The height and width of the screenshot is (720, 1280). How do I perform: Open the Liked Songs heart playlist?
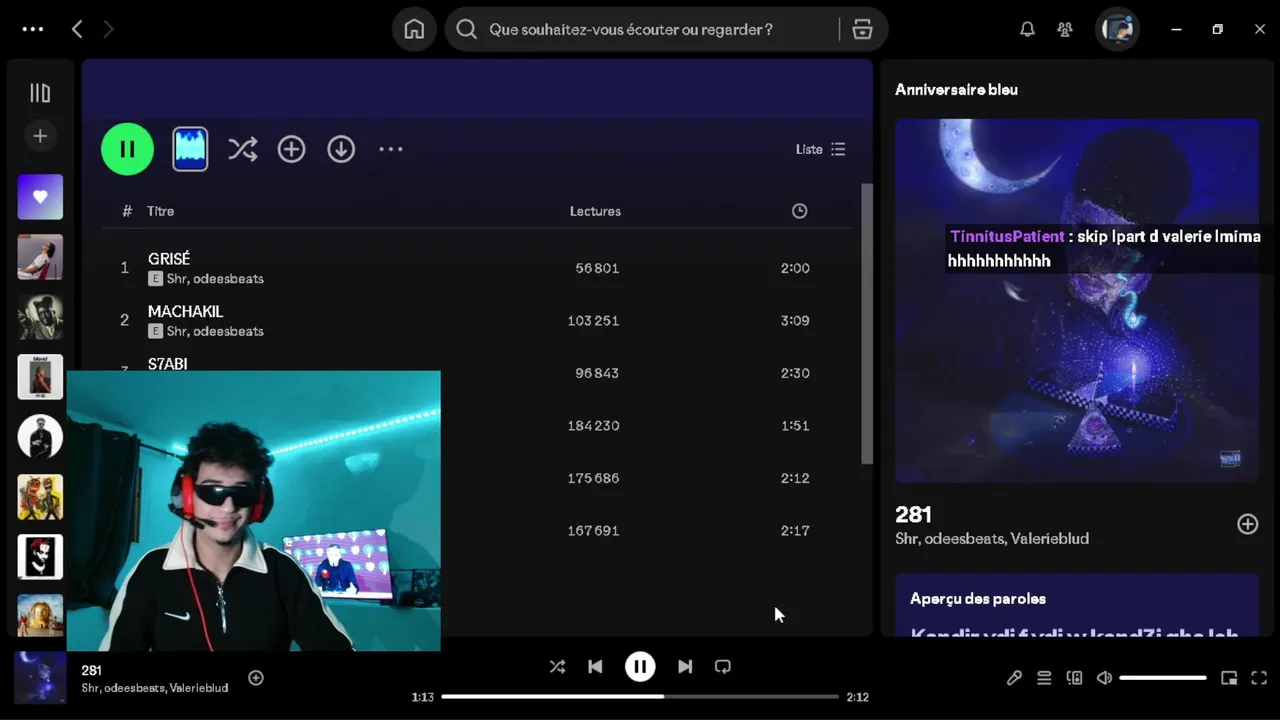pyautogui.click(x=40, y=197)
